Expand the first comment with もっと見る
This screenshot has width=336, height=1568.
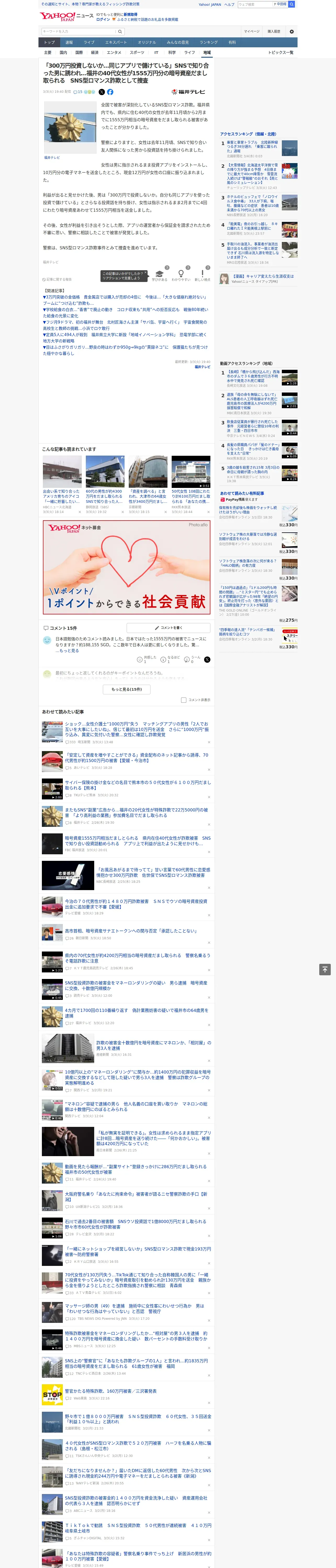coord(68,650)
